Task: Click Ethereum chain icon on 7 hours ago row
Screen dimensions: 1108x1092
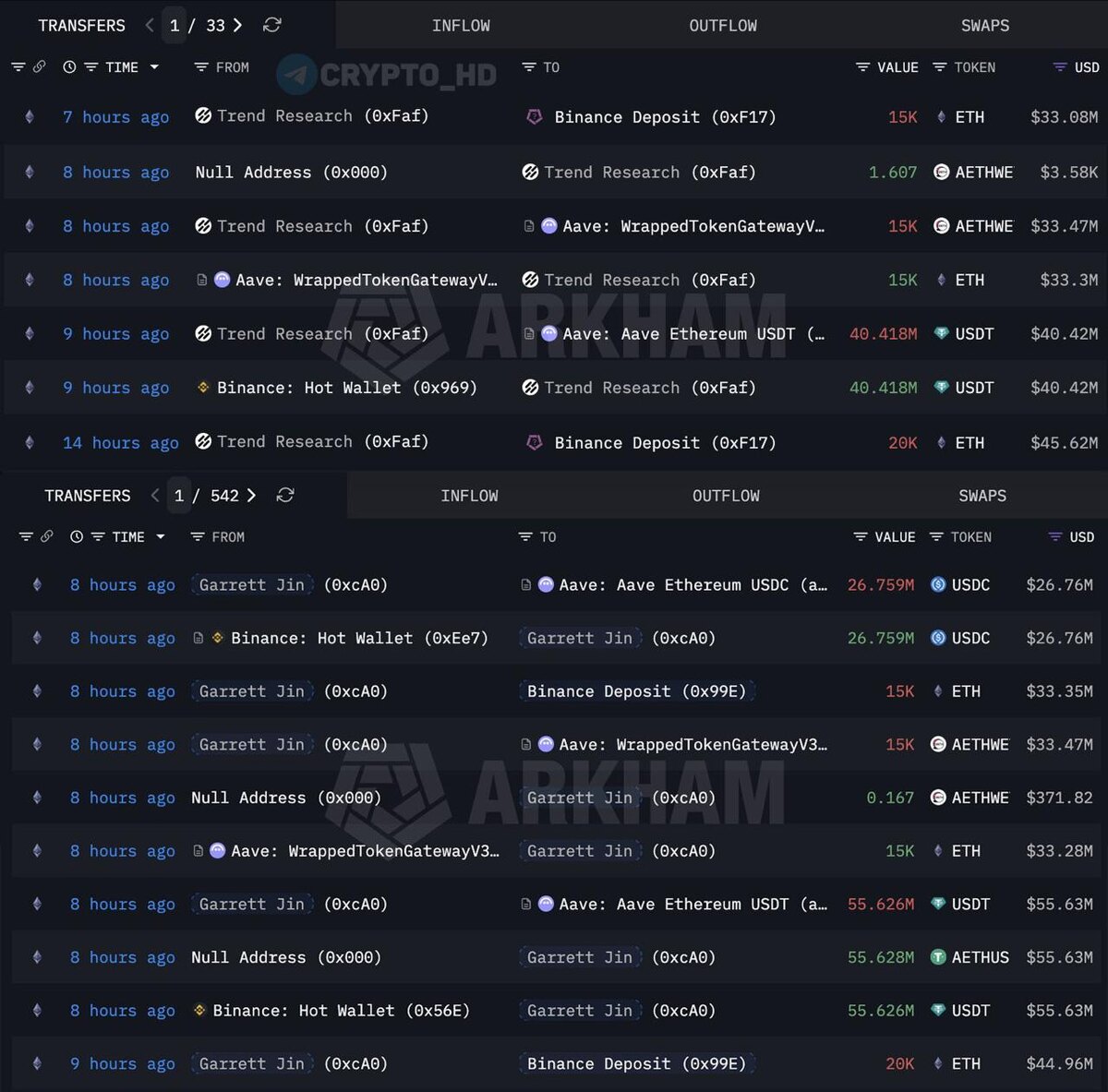Action: [x=30, y=117]
